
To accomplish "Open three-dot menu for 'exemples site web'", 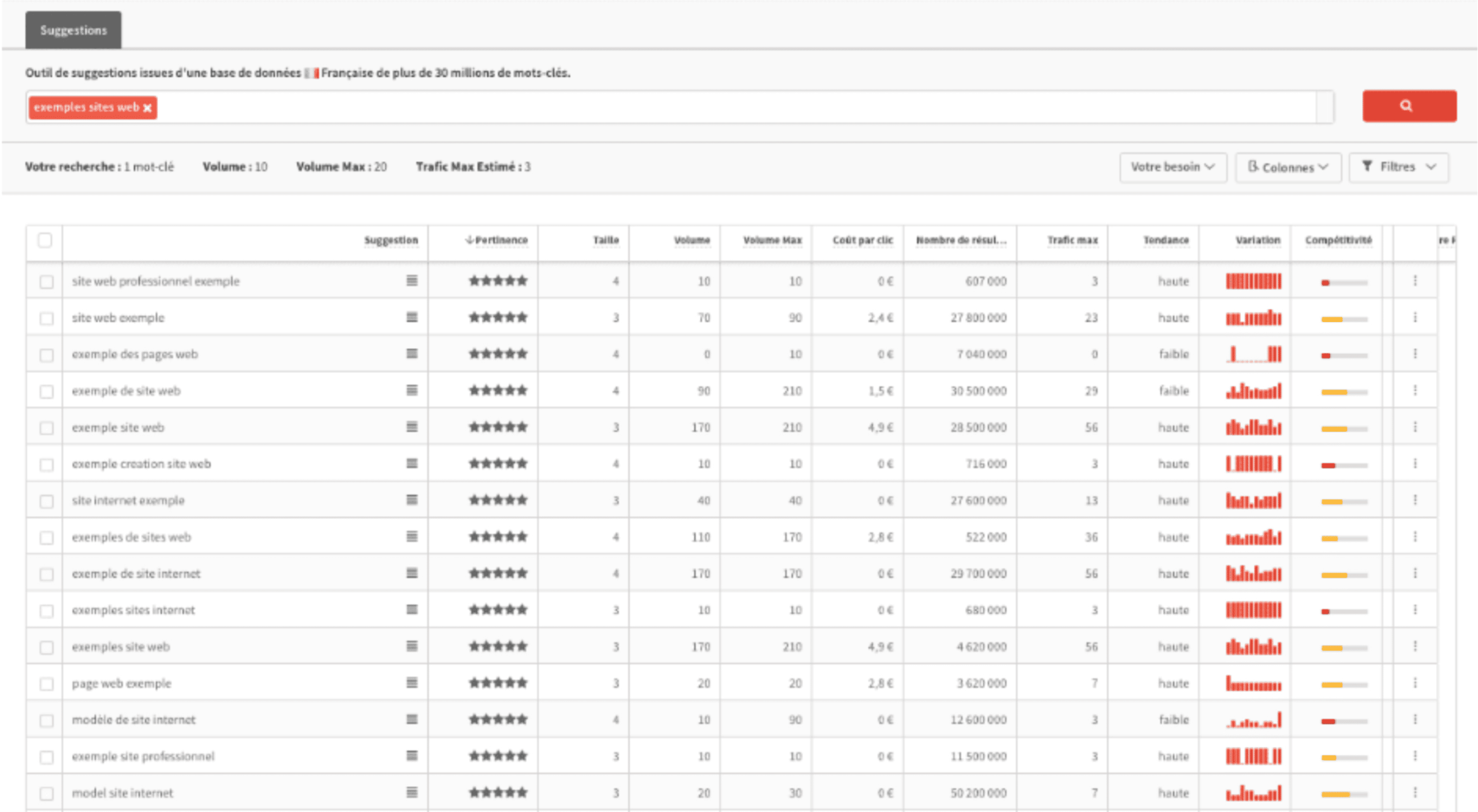I will 1415,646.
